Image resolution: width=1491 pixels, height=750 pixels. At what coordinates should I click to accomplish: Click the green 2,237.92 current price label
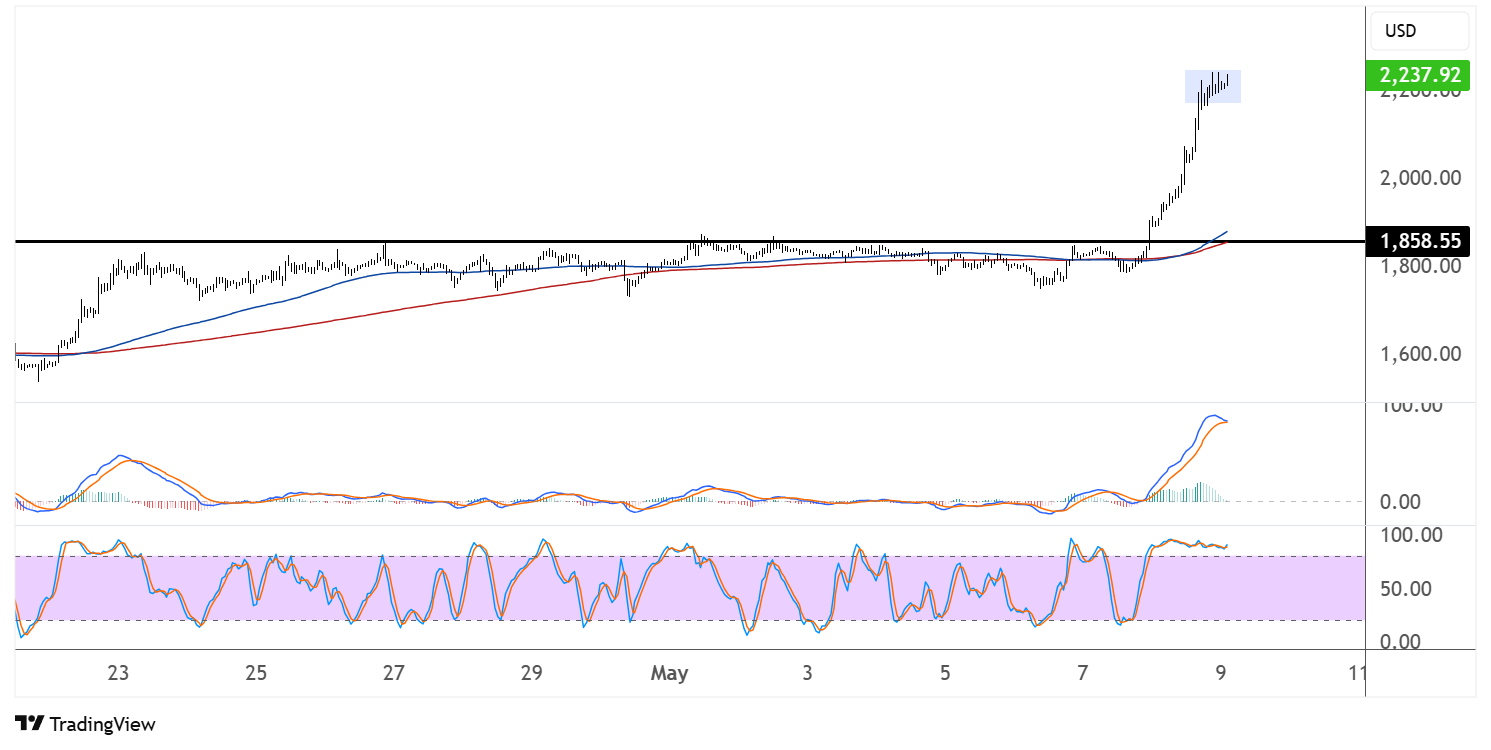1419,74
